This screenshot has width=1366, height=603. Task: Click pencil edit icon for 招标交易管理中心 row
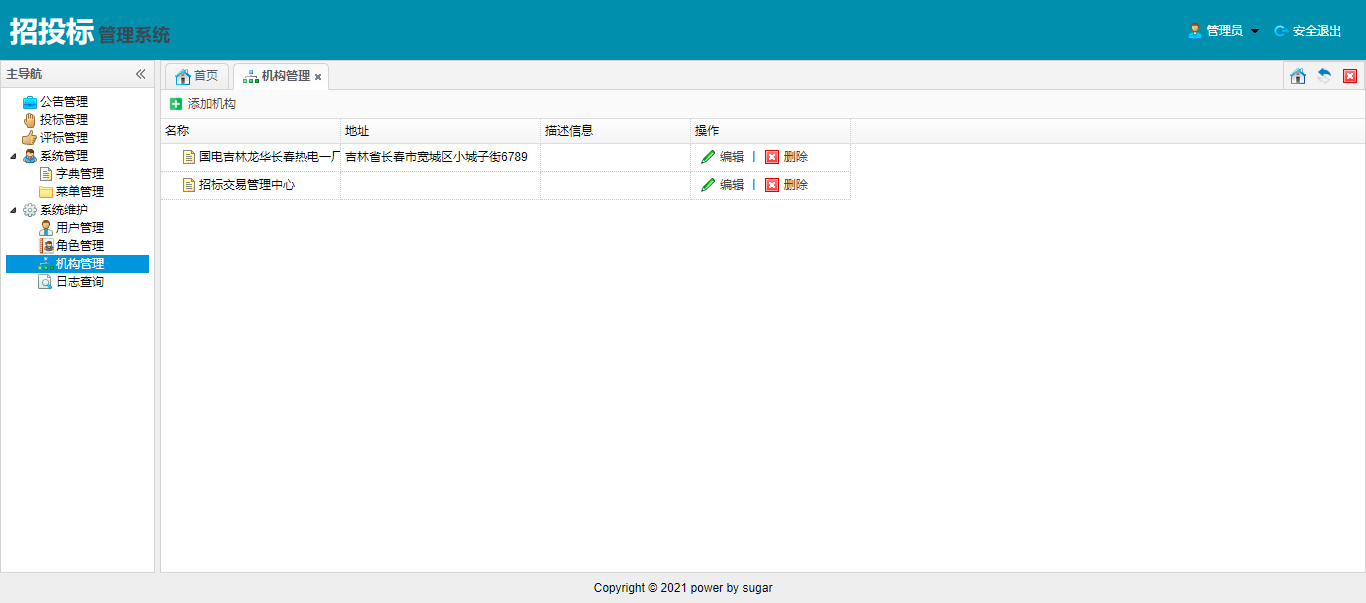[708, 185]
